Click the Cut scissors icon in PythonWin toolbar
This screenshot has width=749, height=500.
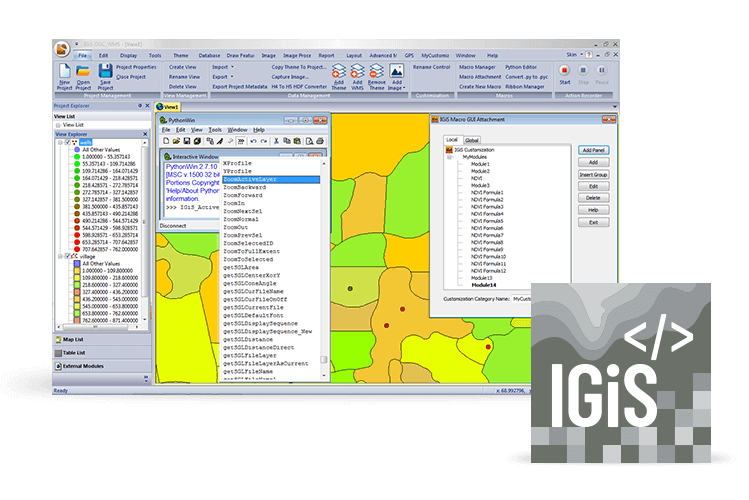pos(276,141)
